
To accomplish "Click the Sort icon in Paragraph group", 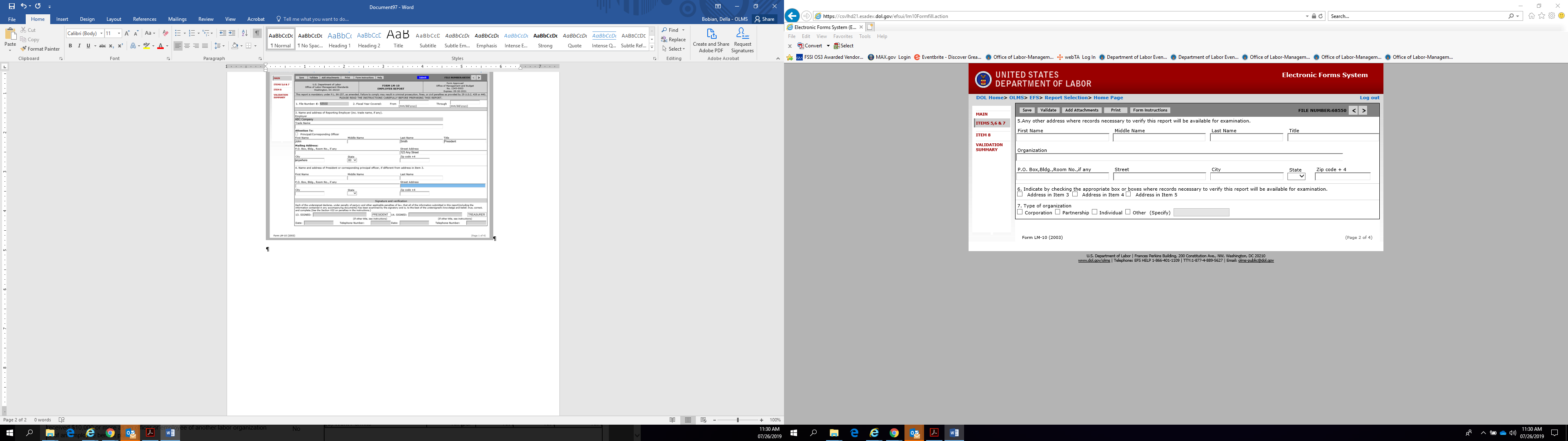I will (x=245, y=33).
